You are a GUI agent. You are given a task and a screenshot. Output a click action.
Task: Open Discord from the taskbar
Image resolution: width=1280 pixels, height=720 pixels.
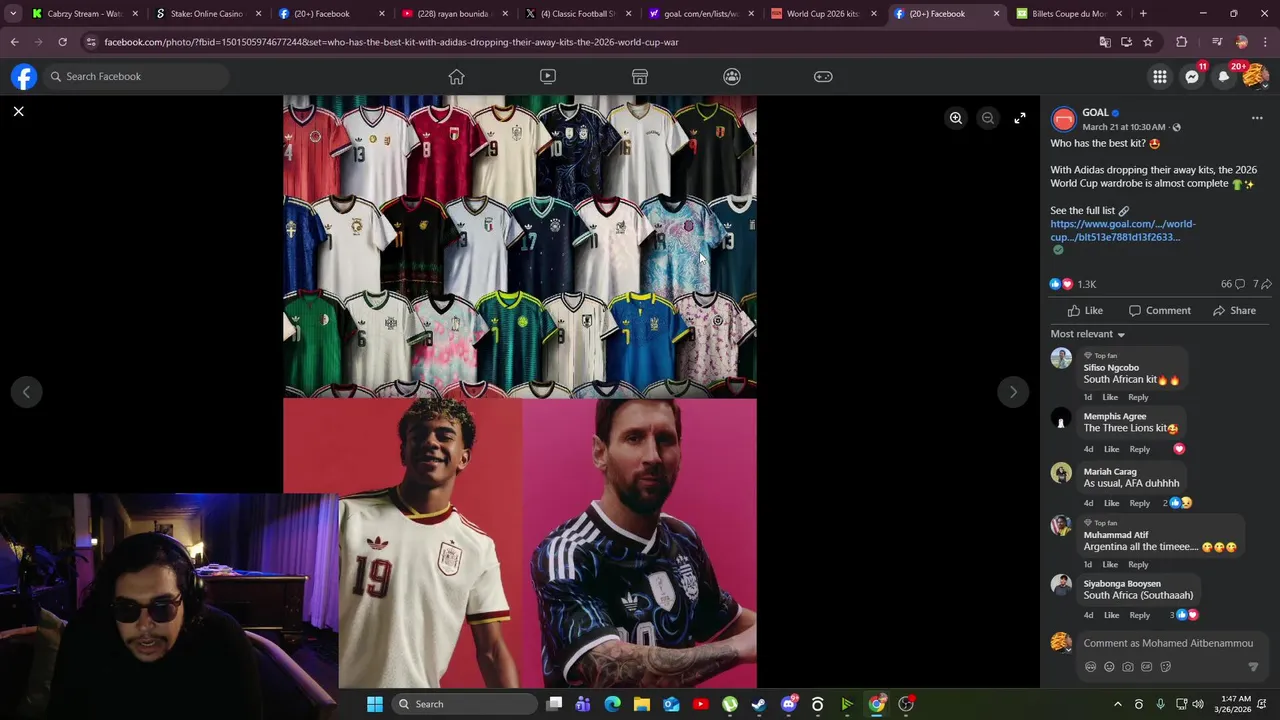coord(788,704)
